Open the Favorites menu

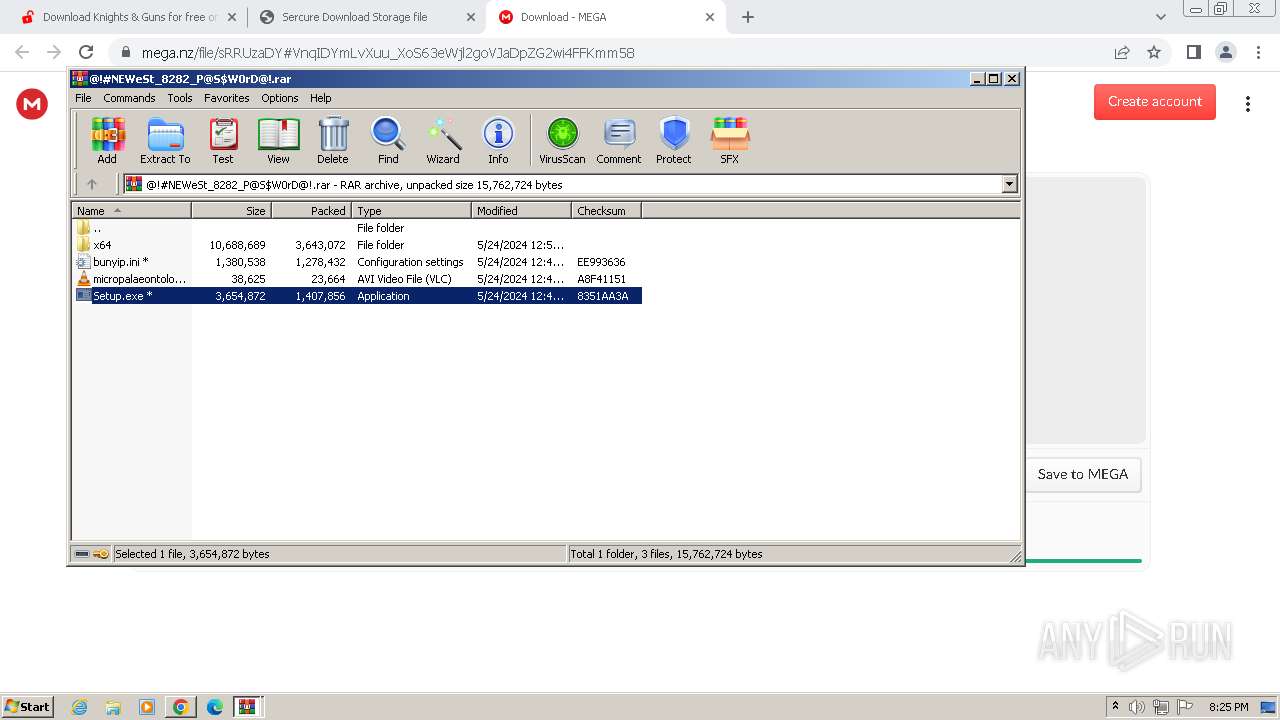[227, 98]
